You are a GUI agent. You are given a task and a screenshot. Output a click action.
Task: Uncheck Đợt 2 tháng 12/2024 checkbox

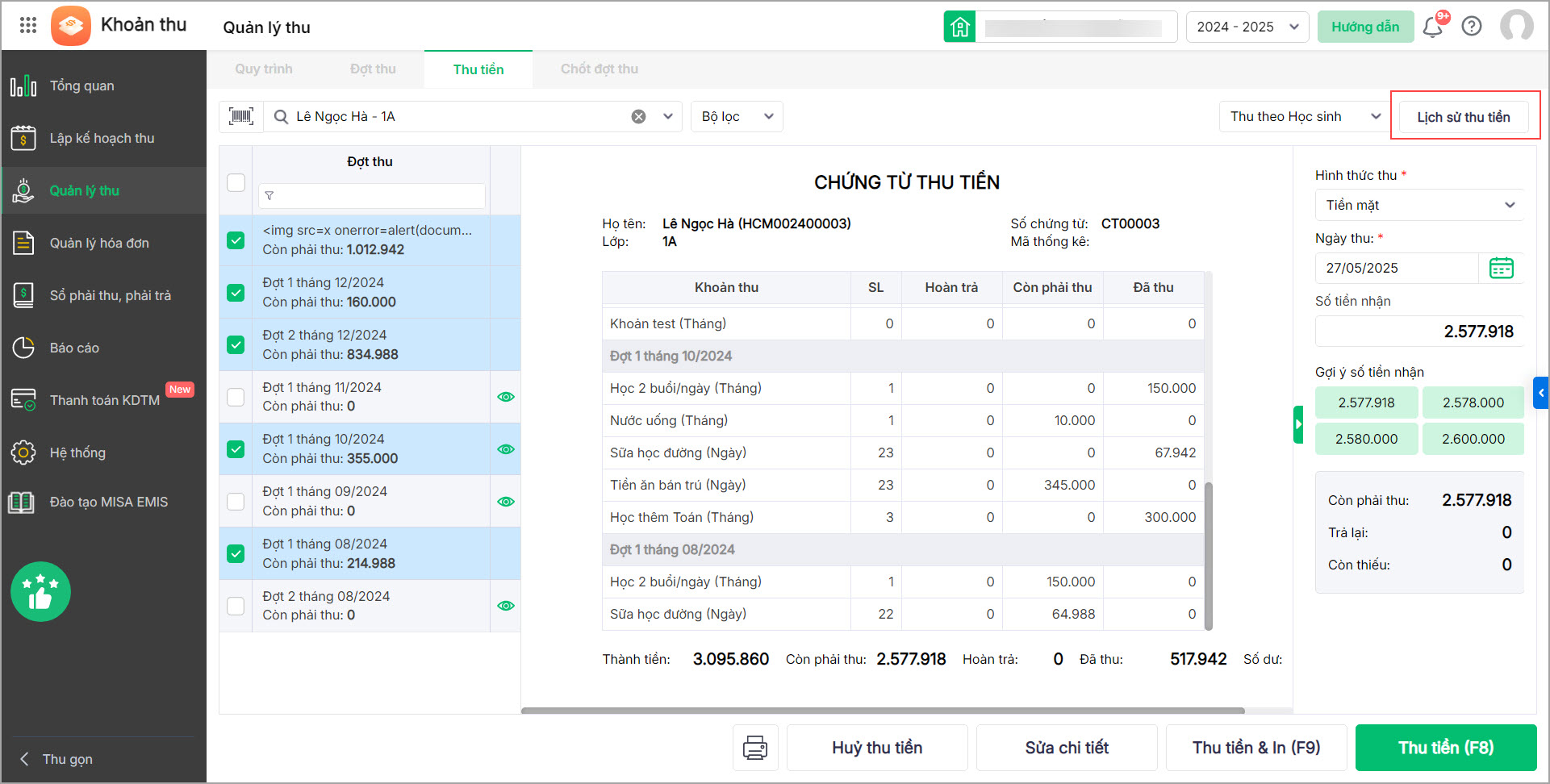coord(236,345)
